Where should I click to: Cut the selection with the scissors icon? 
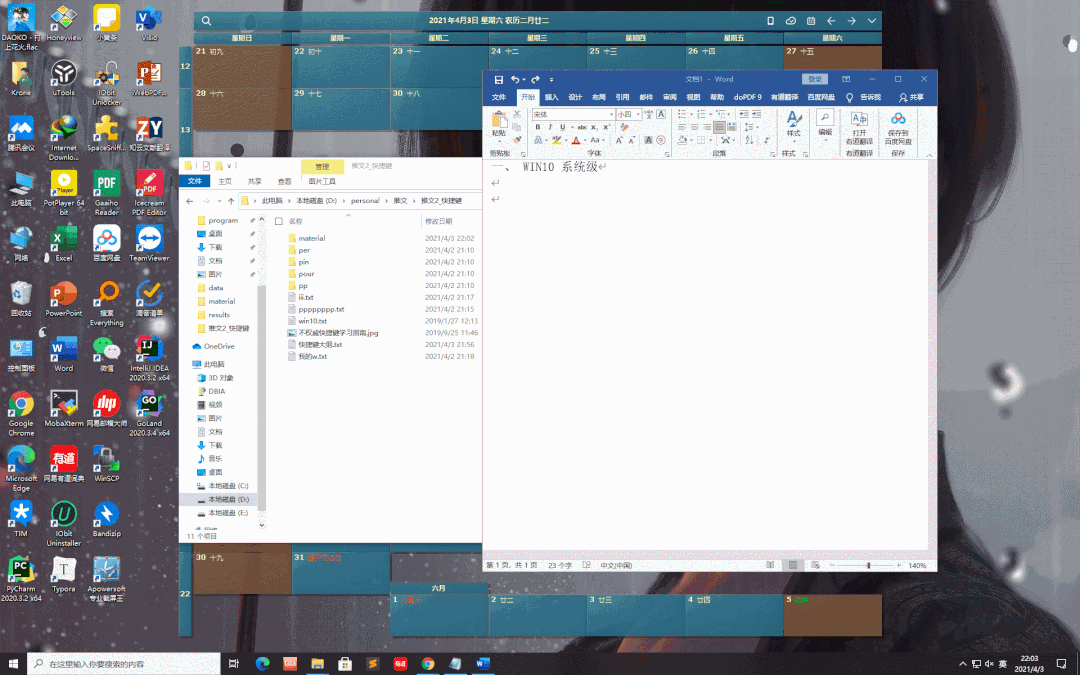tap(517, 114)
